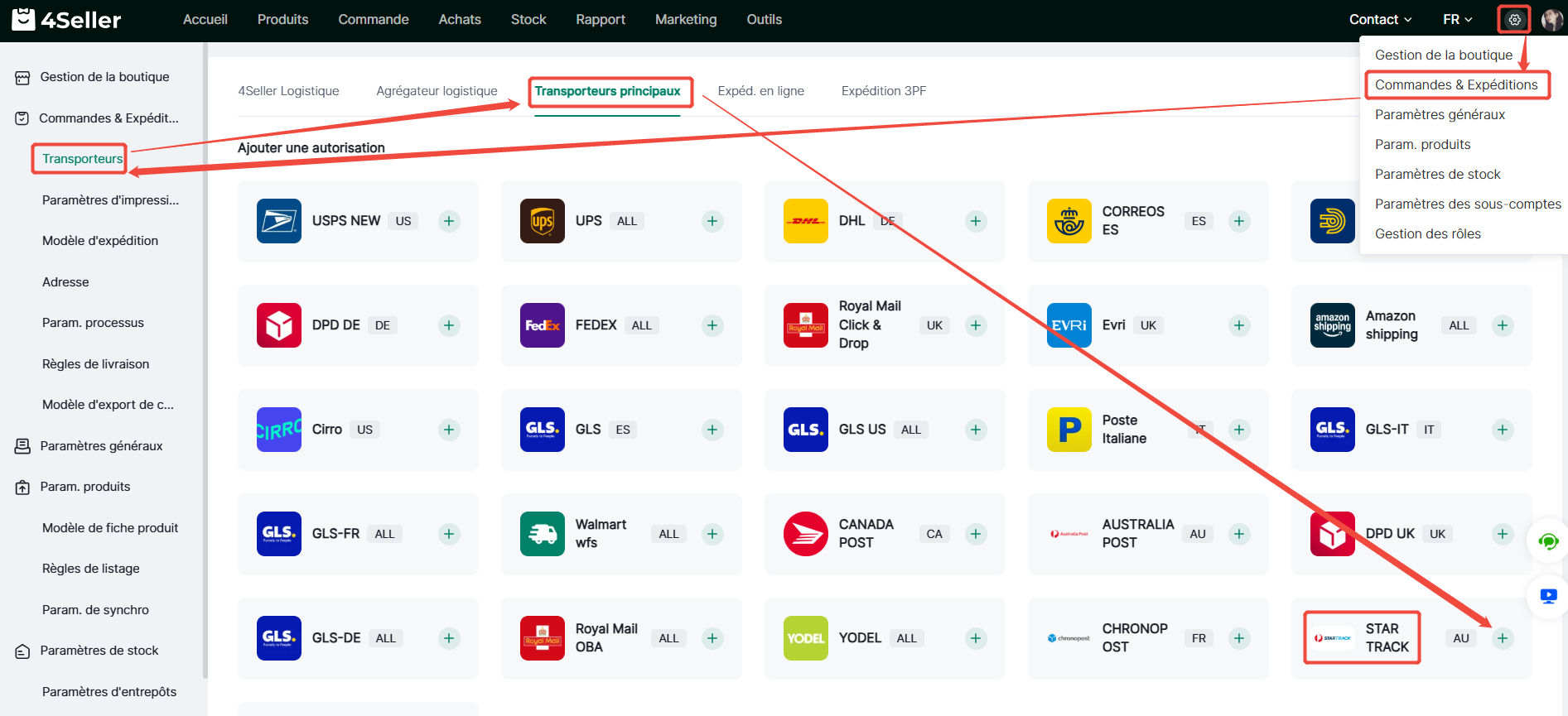Open Commande in top navigation
The width and height of the screenshot is (1568, 716).
click(x=374, y=19)
